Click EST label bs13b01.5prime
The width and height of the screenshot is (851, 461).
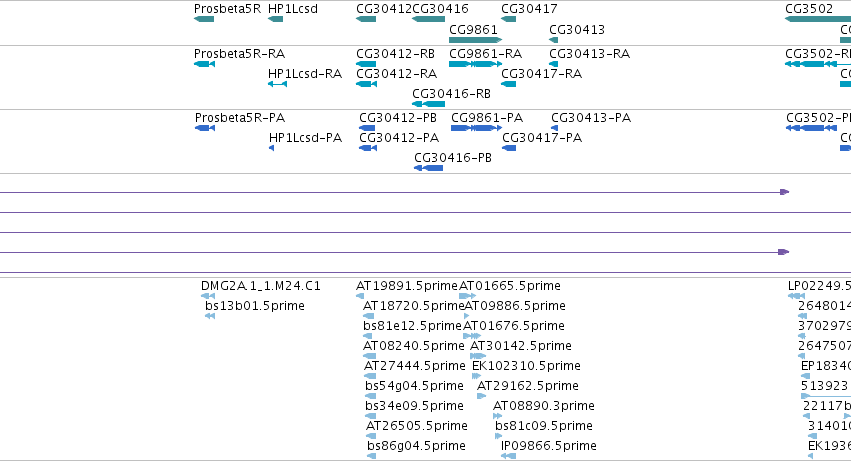(255, 306)
